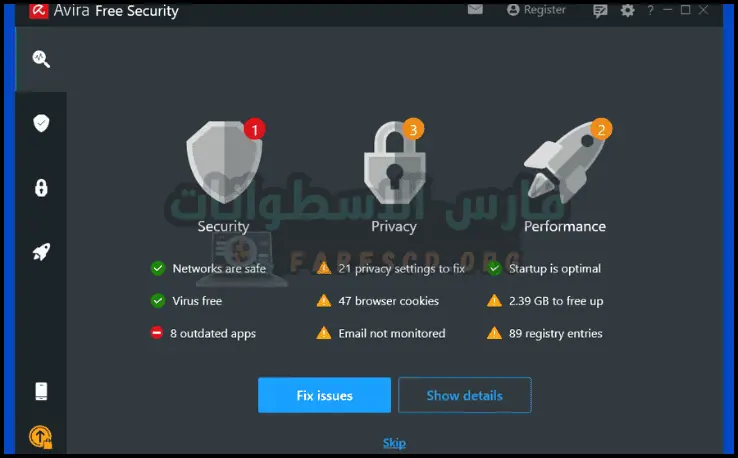Select the 89 registry entries item
This screenshot has height=458, width=738.
tap(555, 333)
